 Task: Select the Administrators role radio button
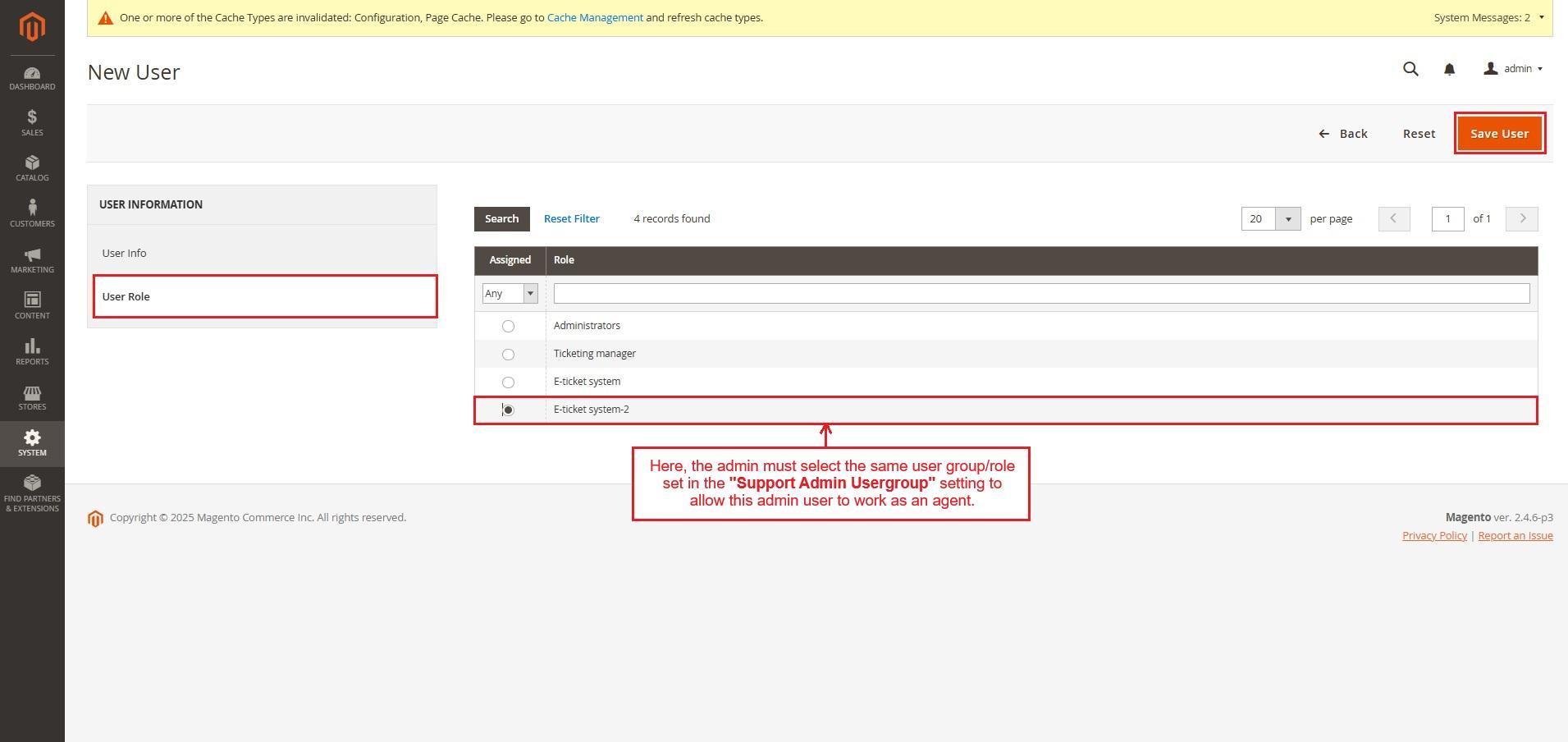(508, 327)
